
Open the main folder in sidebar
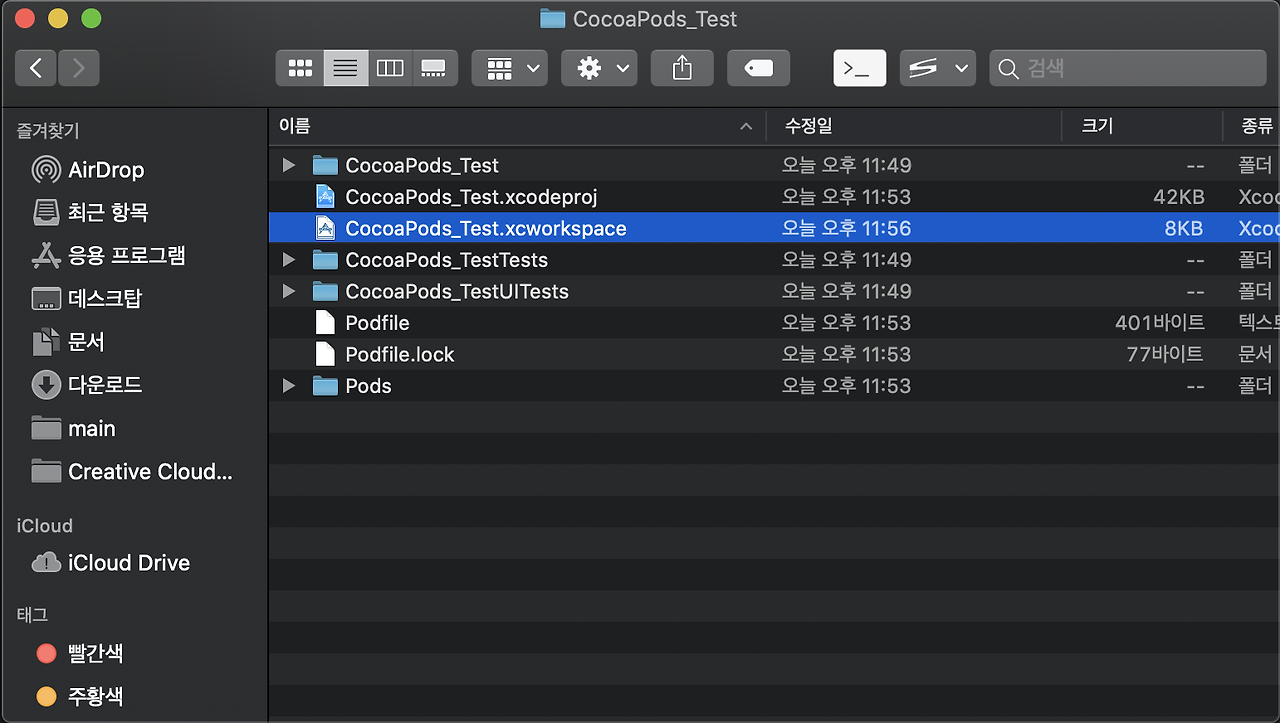click(74, 428)
